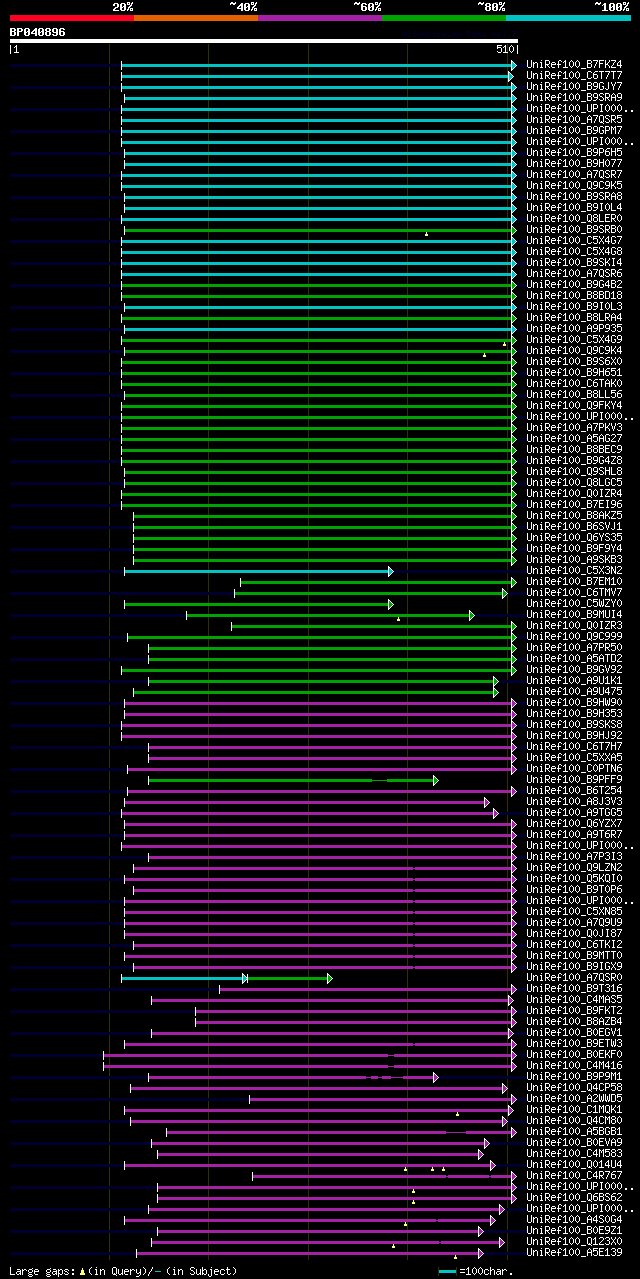Click the UniRef100_Q123X0 label
640x1279 pixels.
coord(574,1241)
